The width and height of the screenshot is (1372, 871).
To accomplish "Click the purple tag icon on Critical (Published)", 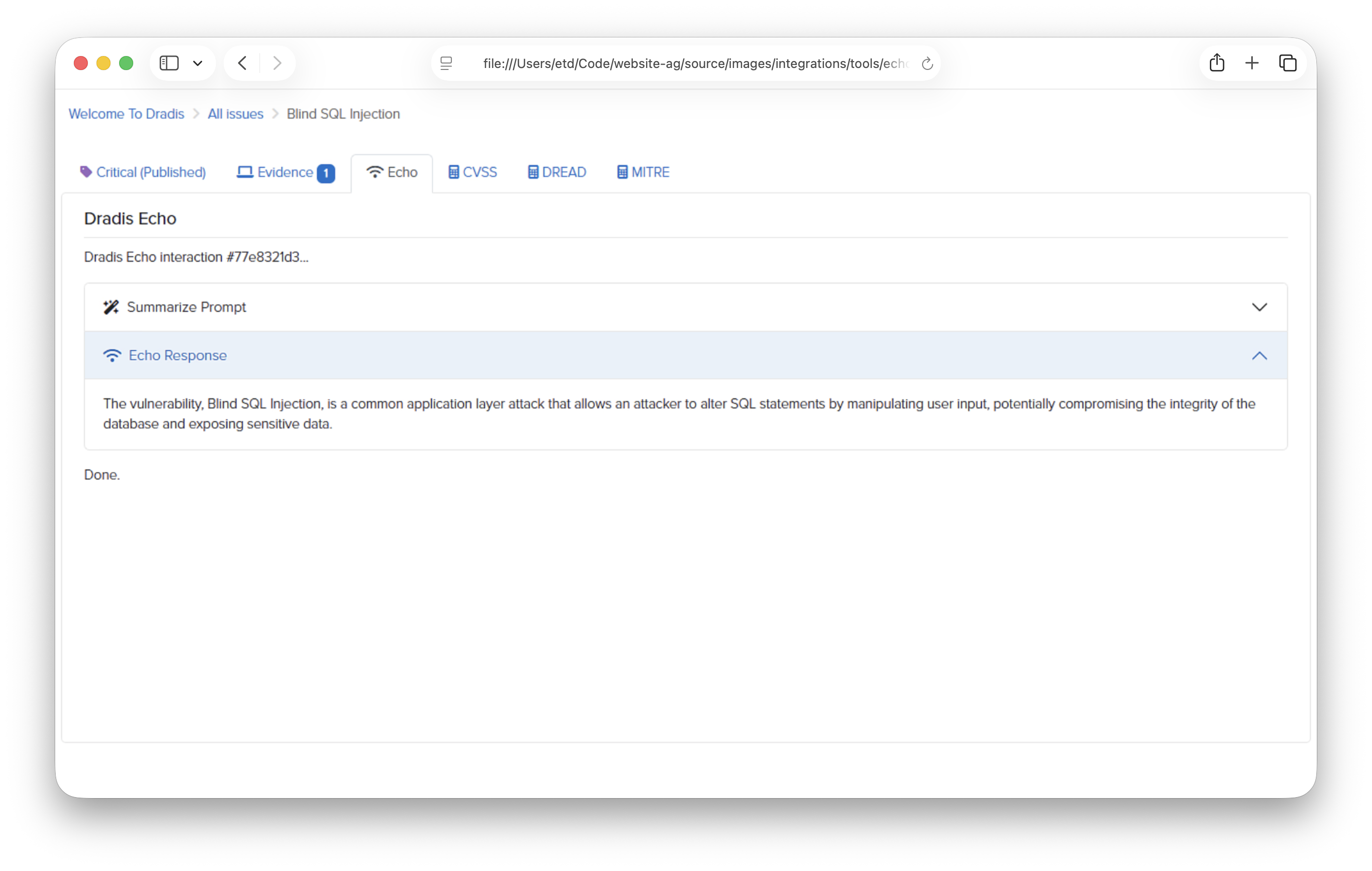I will click(85, 171).
